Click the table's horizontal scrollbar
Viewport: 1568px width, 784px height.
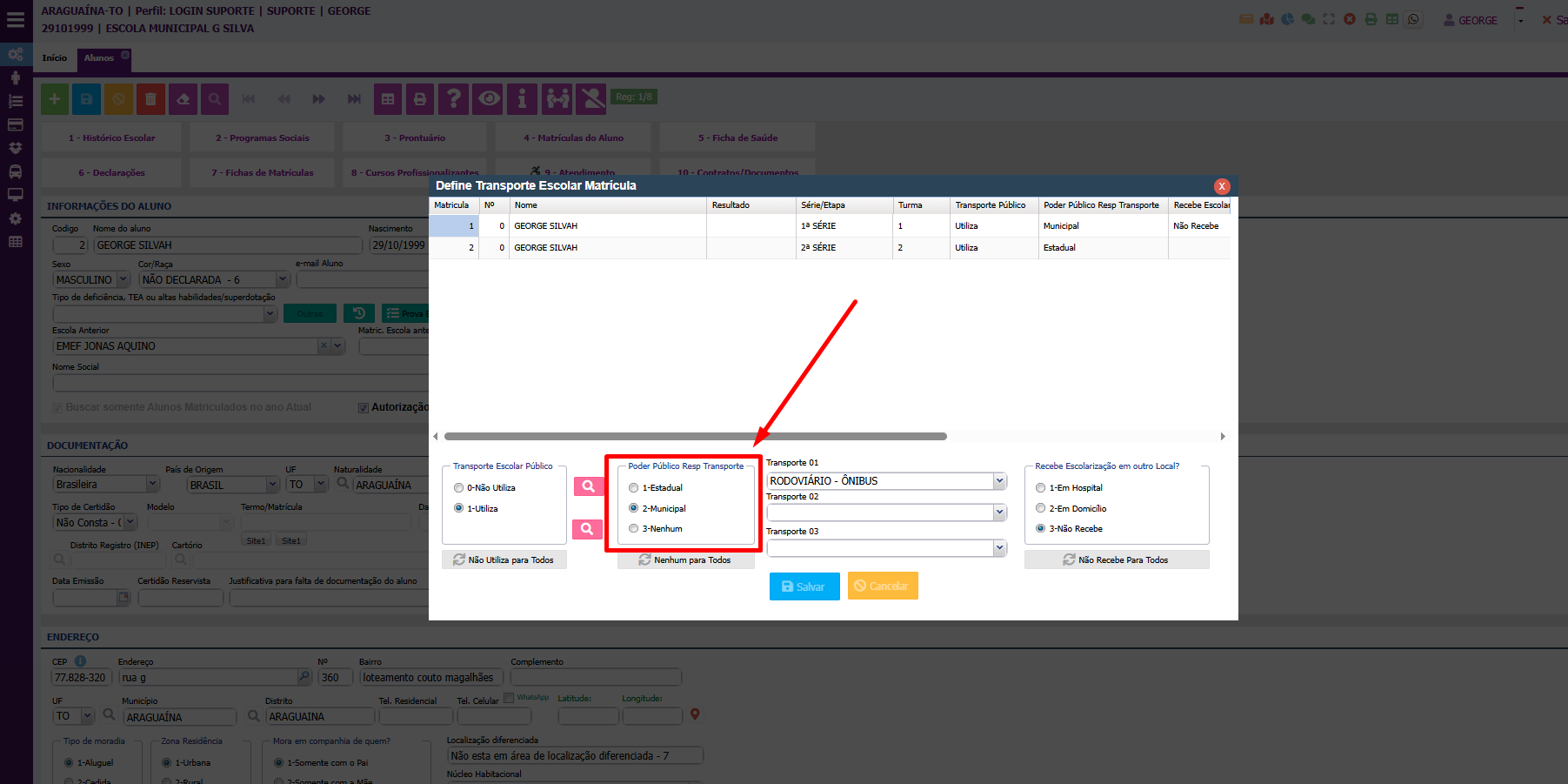coord(695,436)
